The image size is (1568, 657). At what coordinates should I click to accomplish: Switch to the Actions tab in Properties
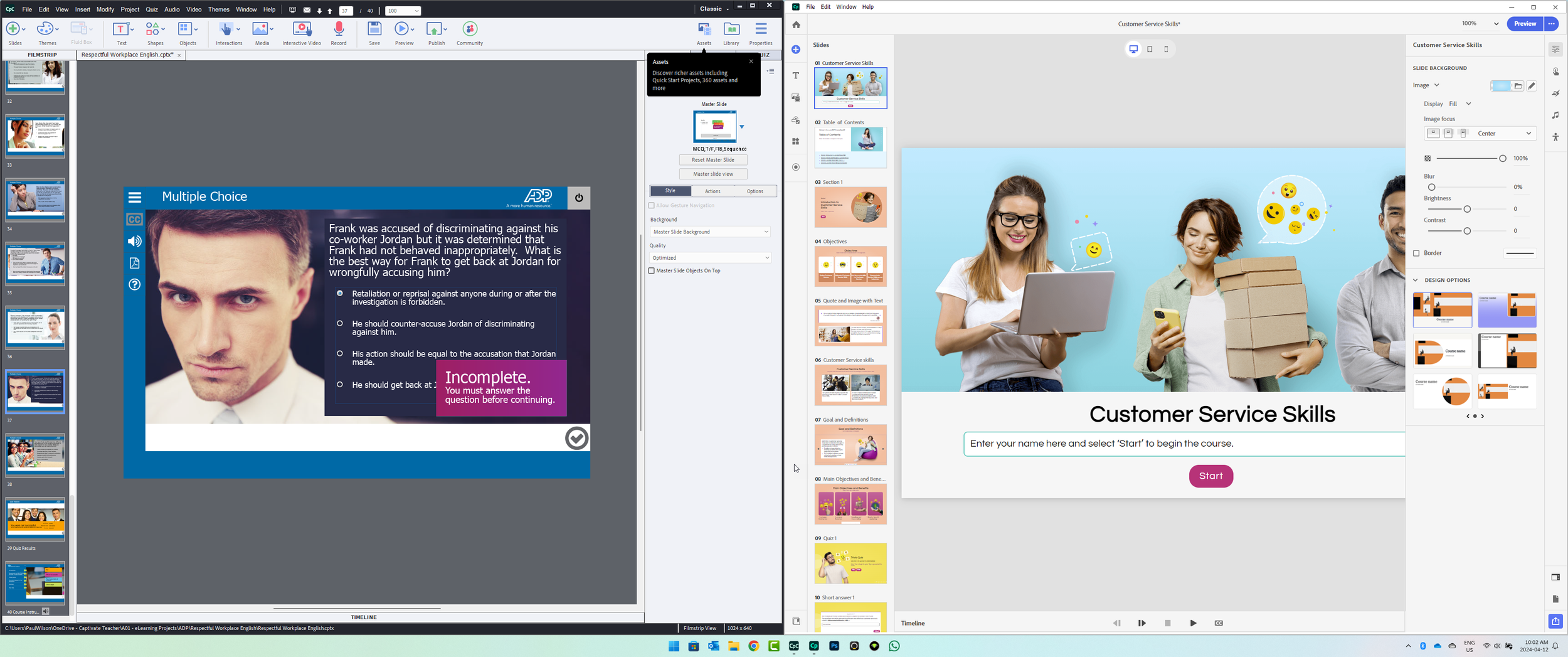point(712,191)
